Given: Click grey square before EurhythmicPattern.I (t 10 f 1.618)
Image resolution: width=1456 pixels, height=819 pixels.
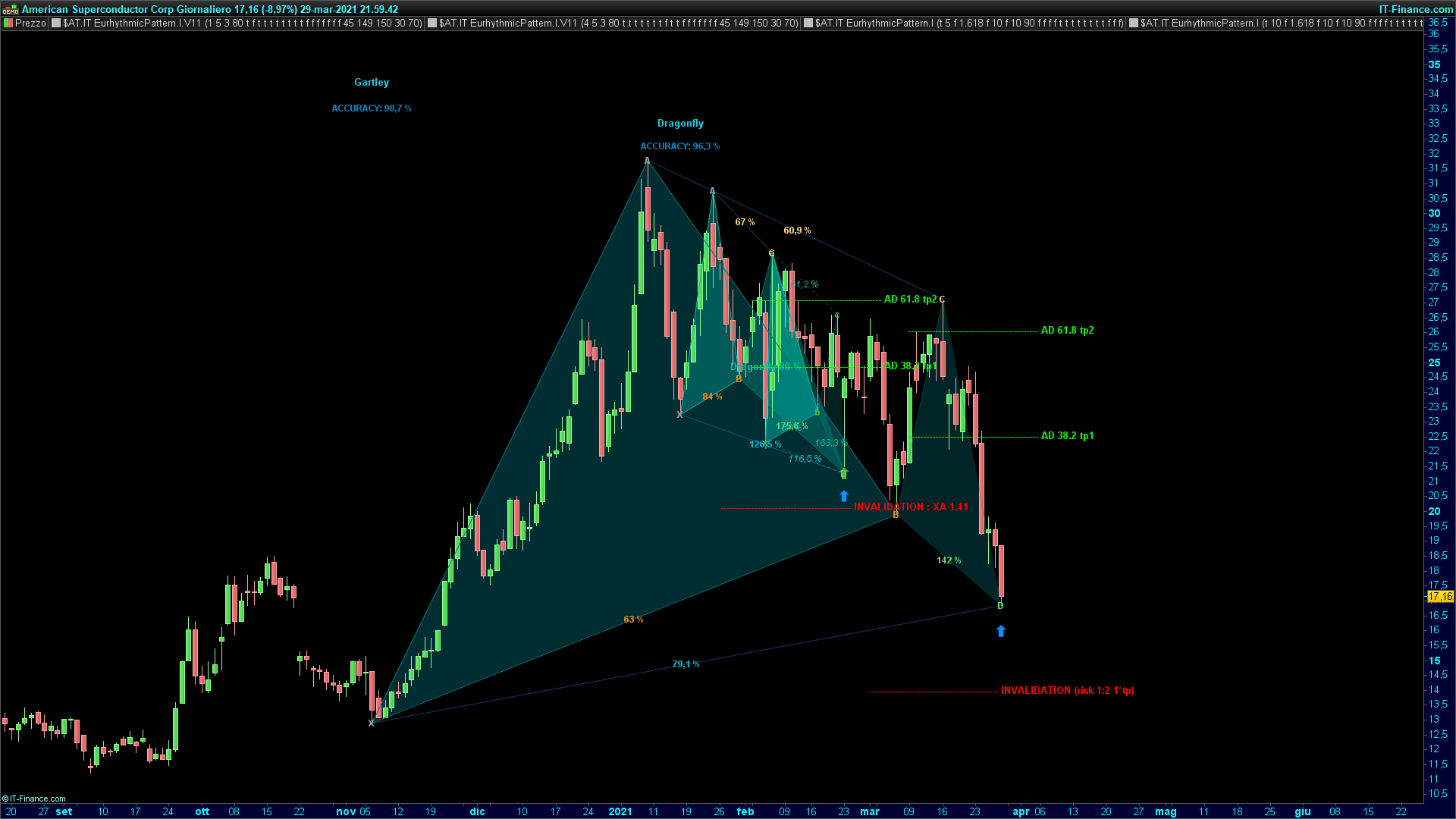Looking at the screenshot, I should point(1134,24).
